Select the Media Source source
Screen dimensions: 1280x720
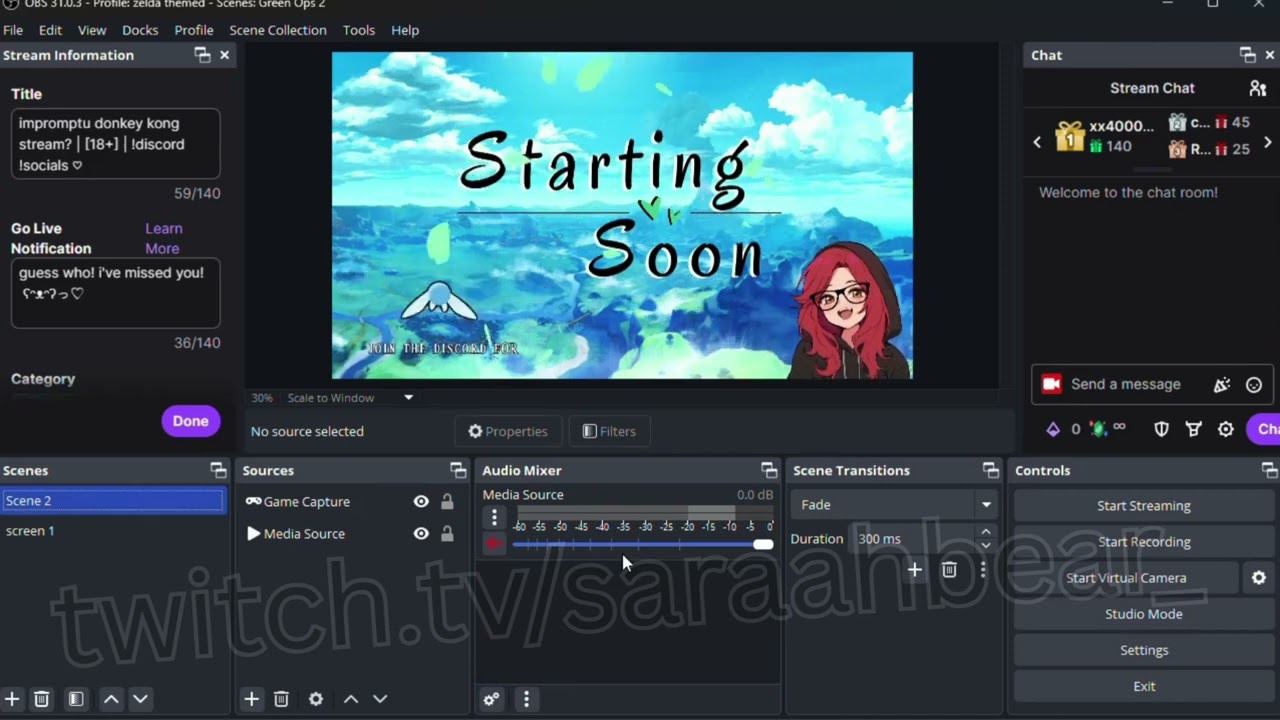[304, 534]
